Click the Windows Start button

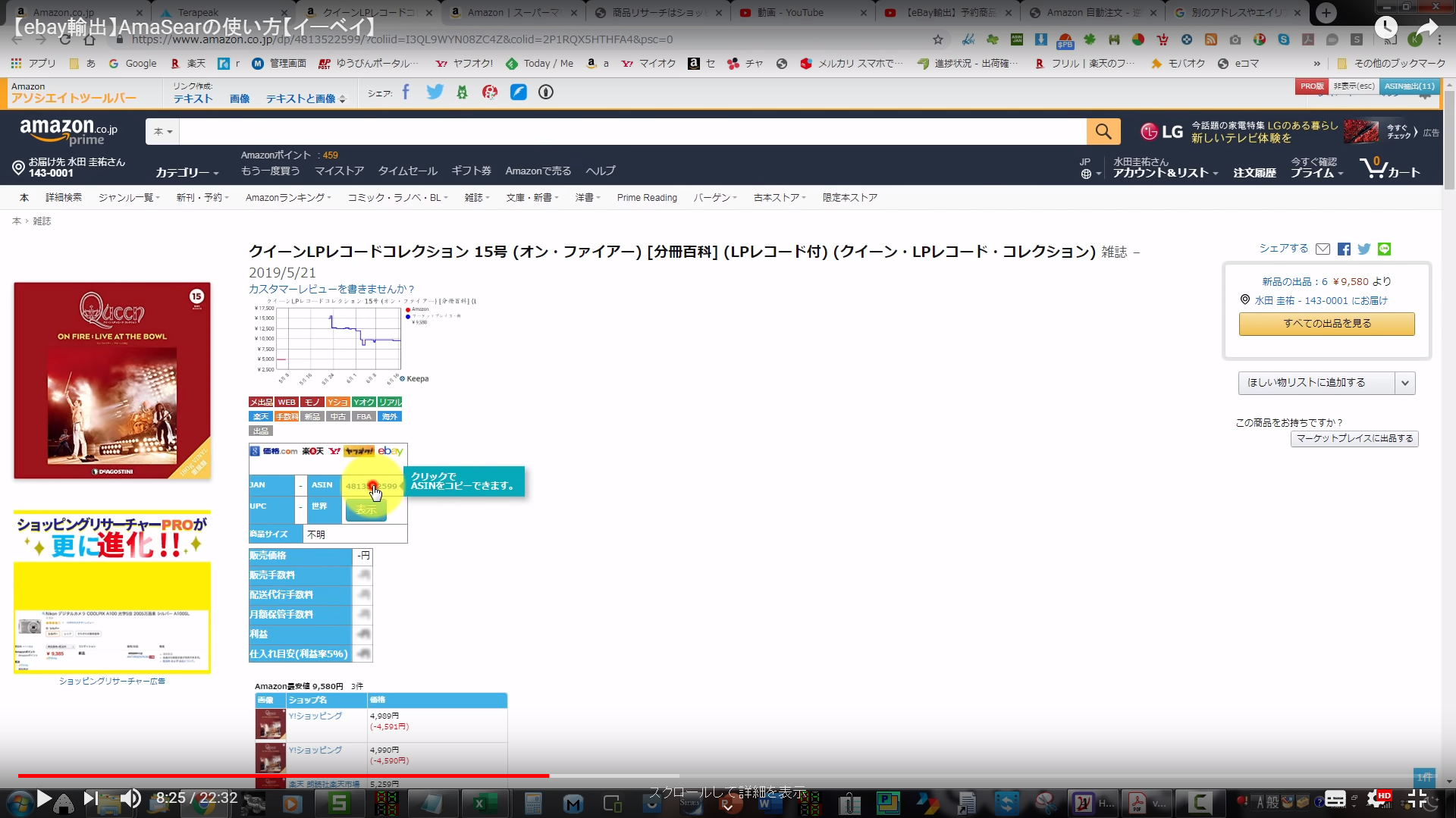(19, 802)
